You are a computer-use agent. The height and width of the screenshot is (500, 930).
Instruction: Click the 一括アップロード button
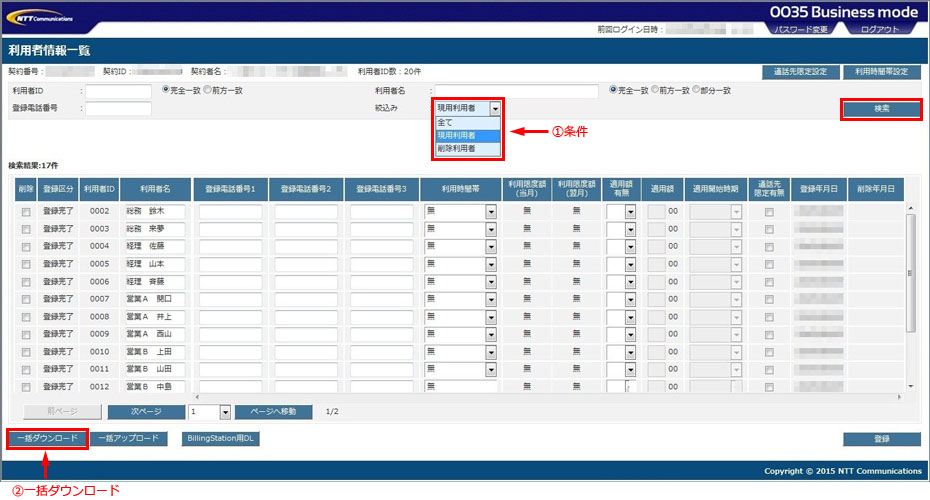click(129, 438)
